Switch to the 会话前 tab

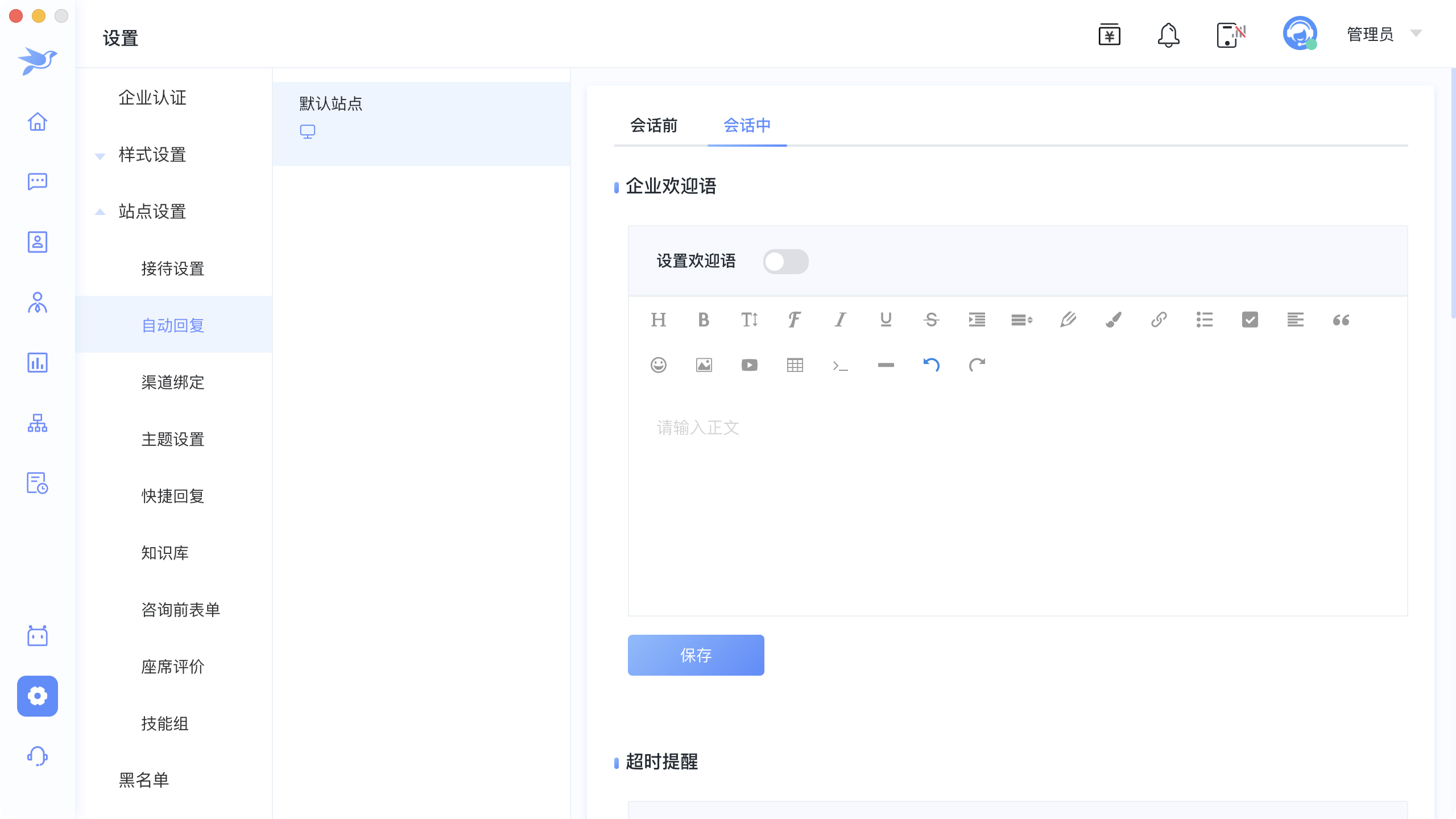pyautogui.click(x=653, y=125)
